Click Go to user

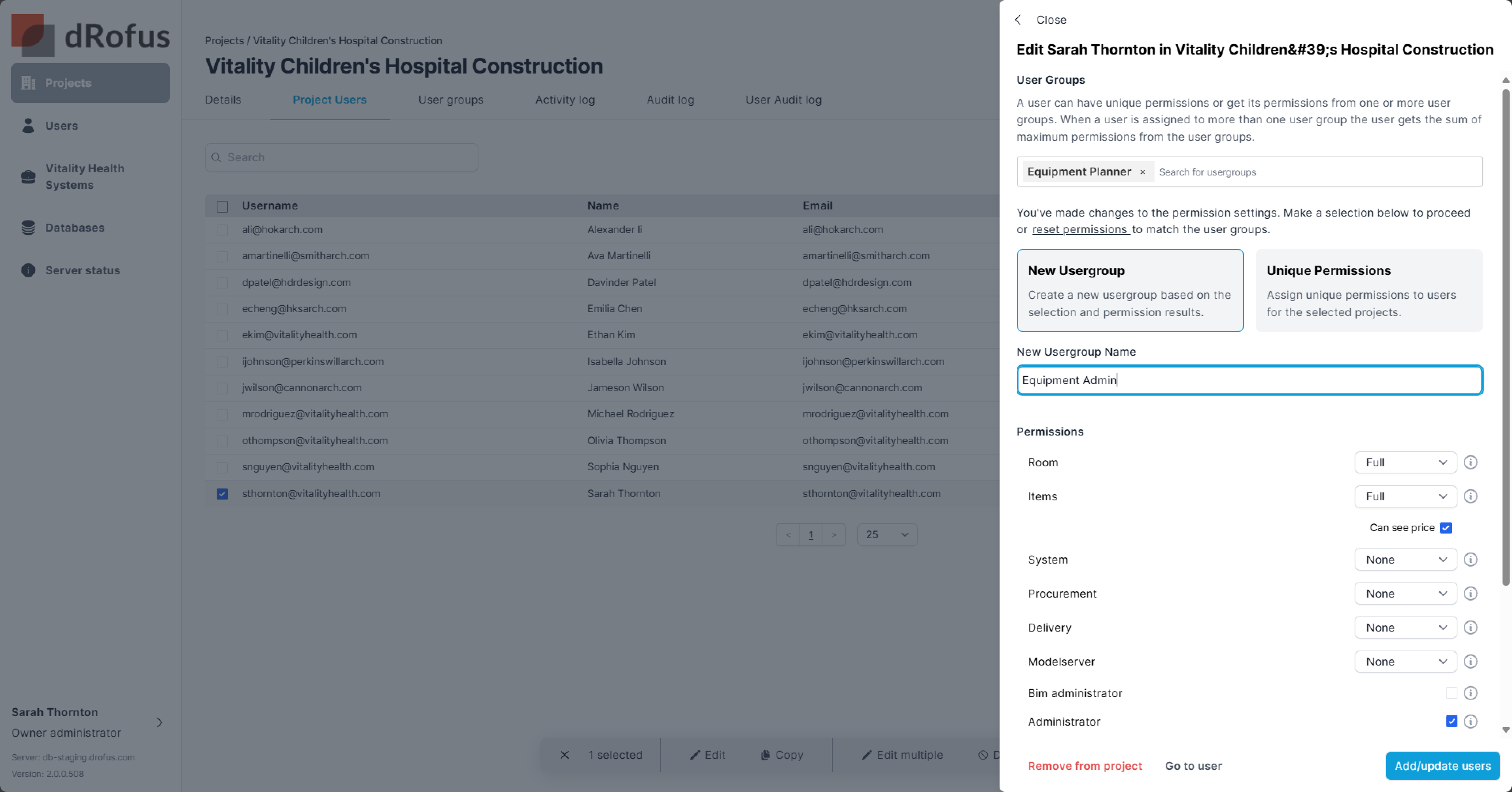point(1193,766)
